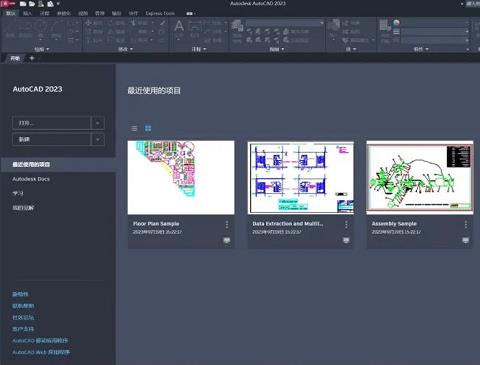Open the AutoCAD application menu button

tap(8, 4)
